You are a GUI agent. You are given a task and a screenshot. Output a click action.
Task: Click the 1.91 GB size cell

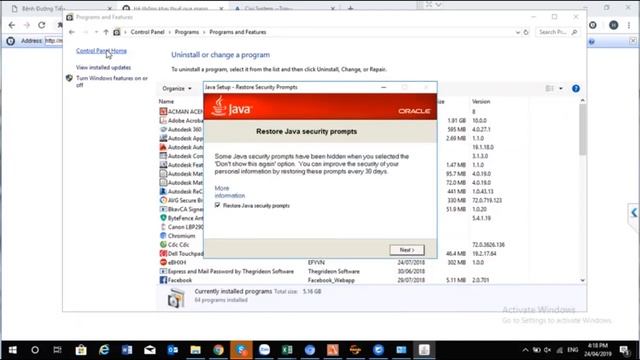(x=456, y=121)
